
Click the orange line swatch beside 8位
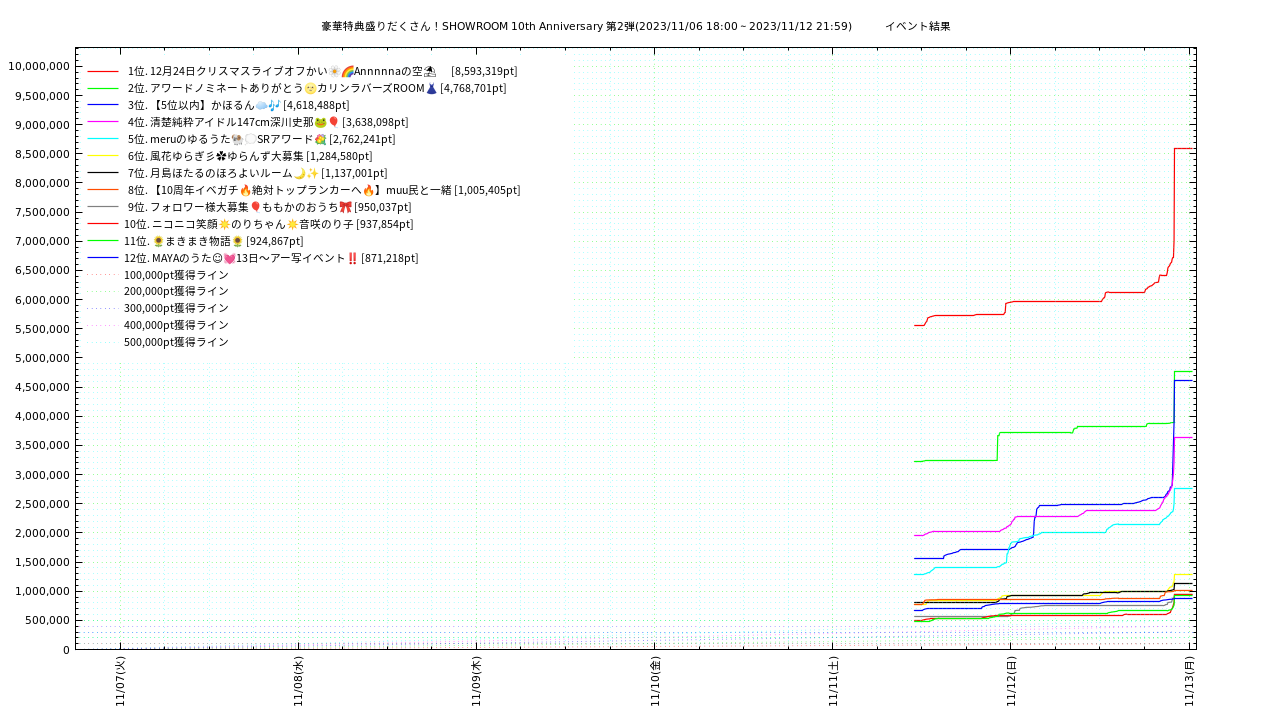click(103, 191)
